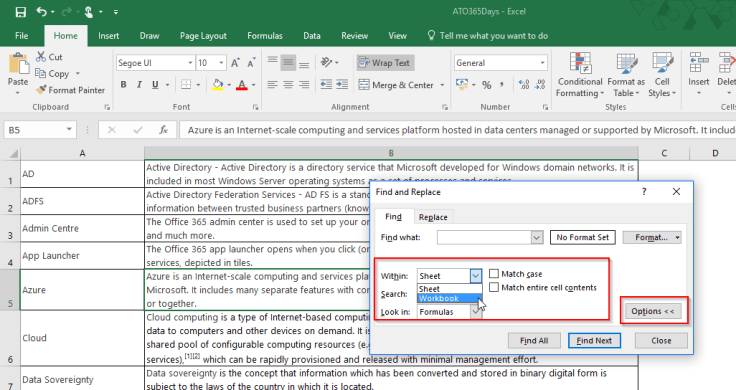Open Format as Table gallery
736x390 pixels.
pos(626,75)
